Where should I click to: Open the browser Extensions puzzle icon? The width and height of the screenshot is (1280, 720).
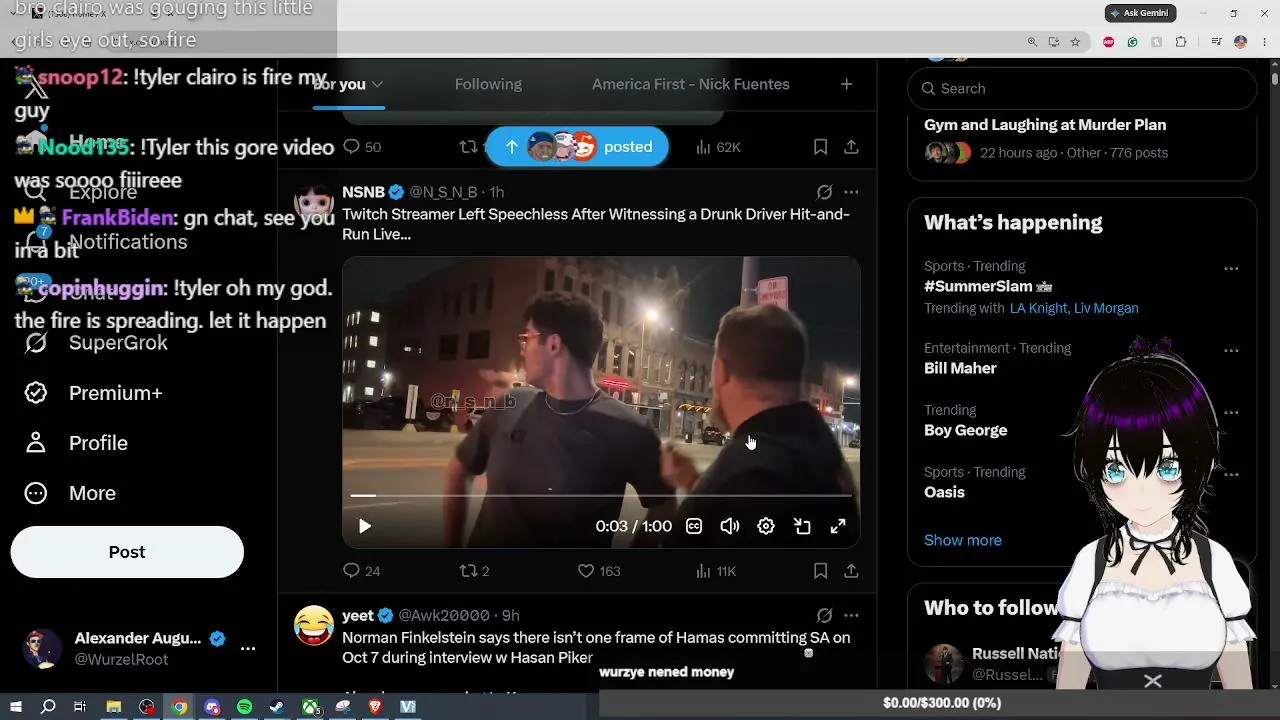pos(1181,42)
